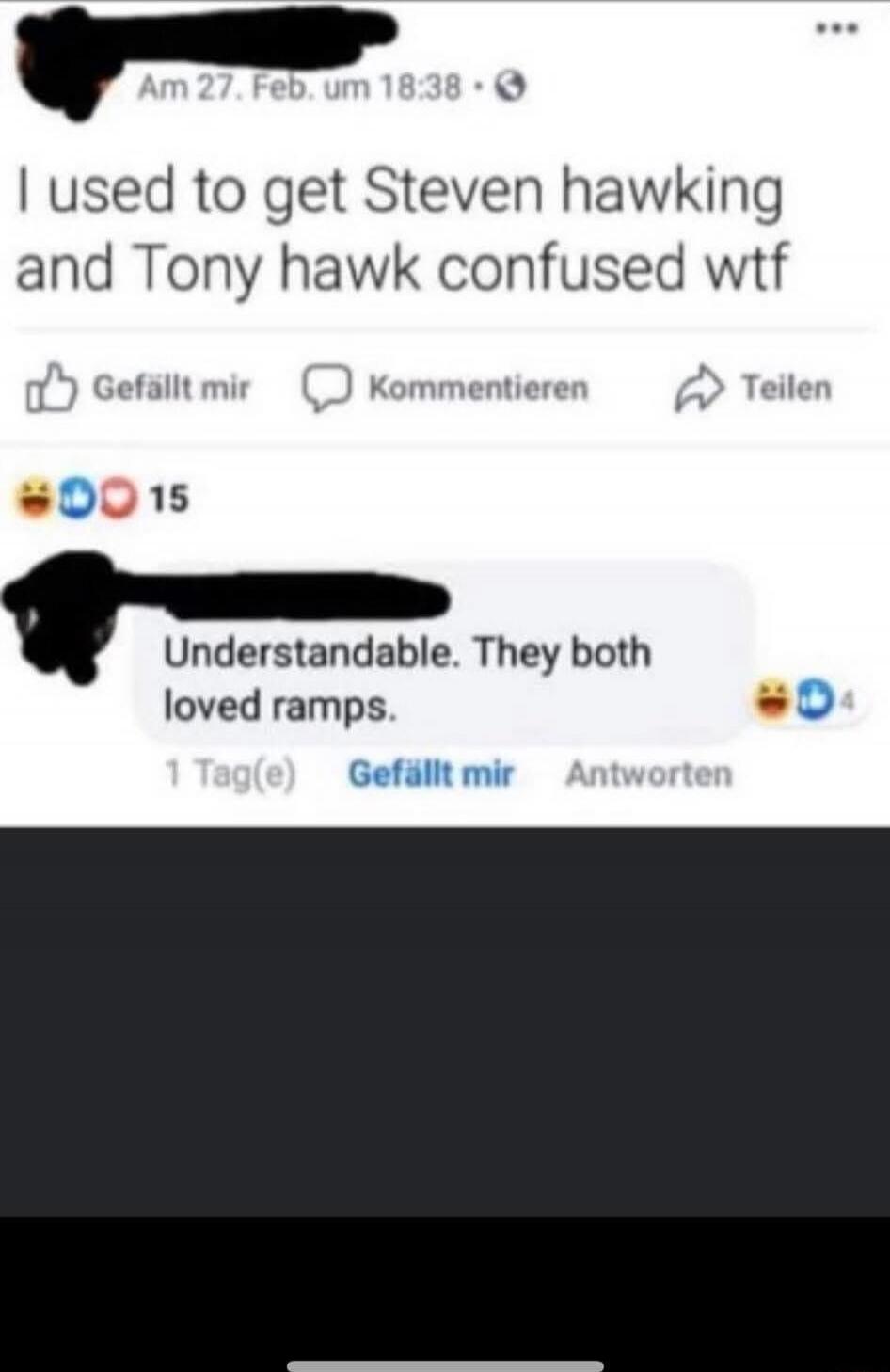Viewport: 890px width, 1372px height.
Task: Click the globe public visibility icon
Action: pos(511,88)
